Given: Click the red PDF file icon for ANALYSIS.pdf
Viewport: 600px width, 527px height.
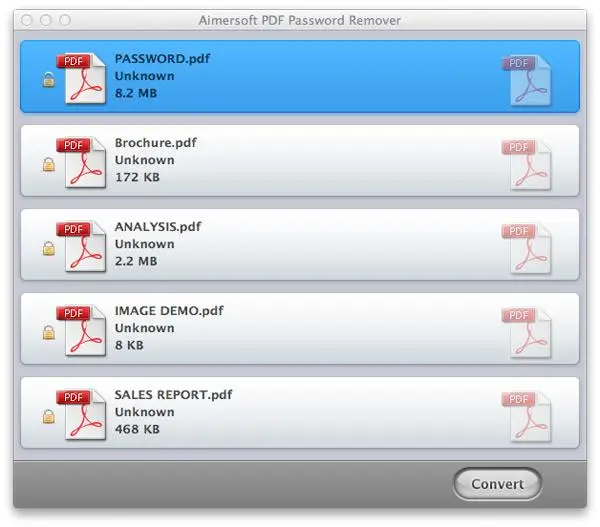Looking at the screenshot, I should click(x=82, y=246).
